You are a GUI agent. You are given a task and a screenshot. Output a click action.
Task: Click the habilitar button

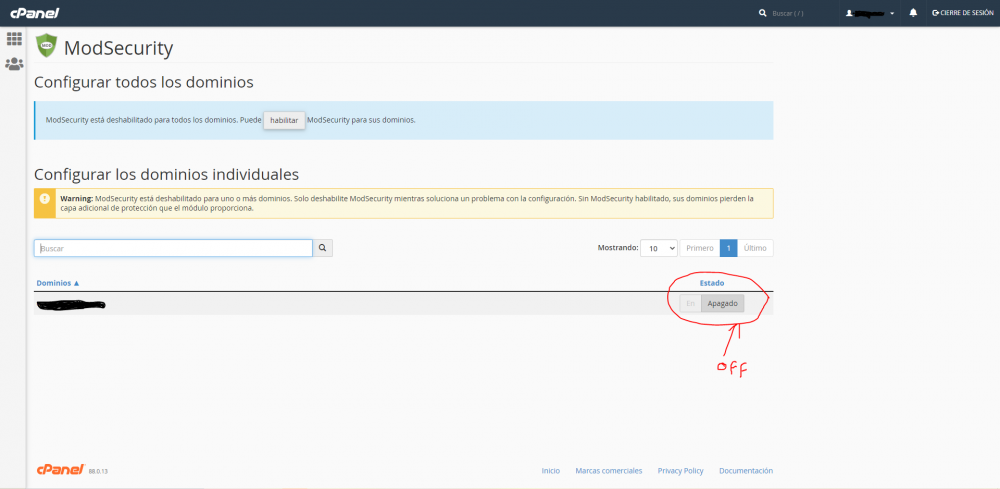click(x=284, y=120)
